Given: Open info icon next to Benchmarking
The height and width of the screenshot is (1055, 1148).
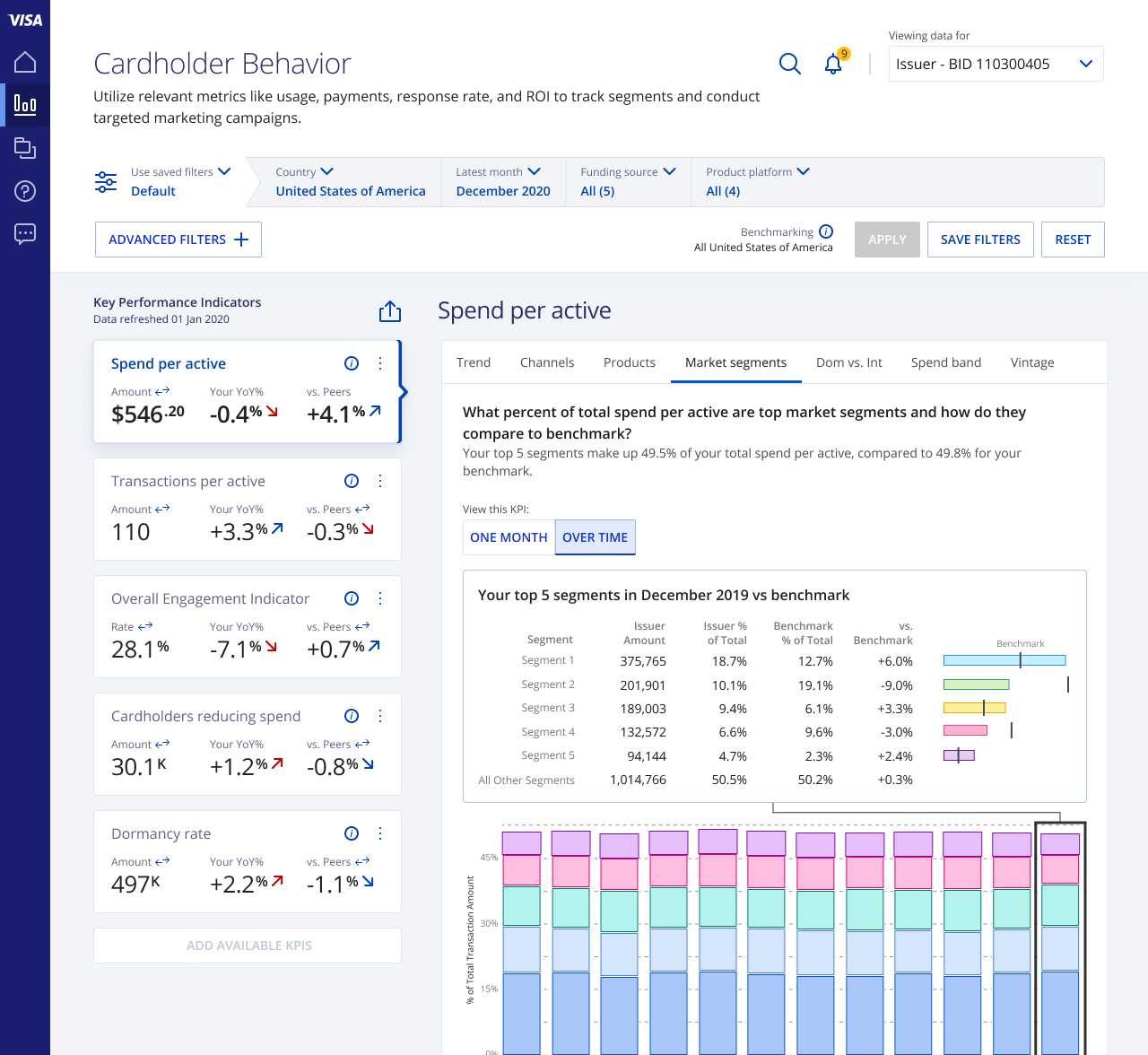Looking at the screenshot, I should (x=826, y=231).
